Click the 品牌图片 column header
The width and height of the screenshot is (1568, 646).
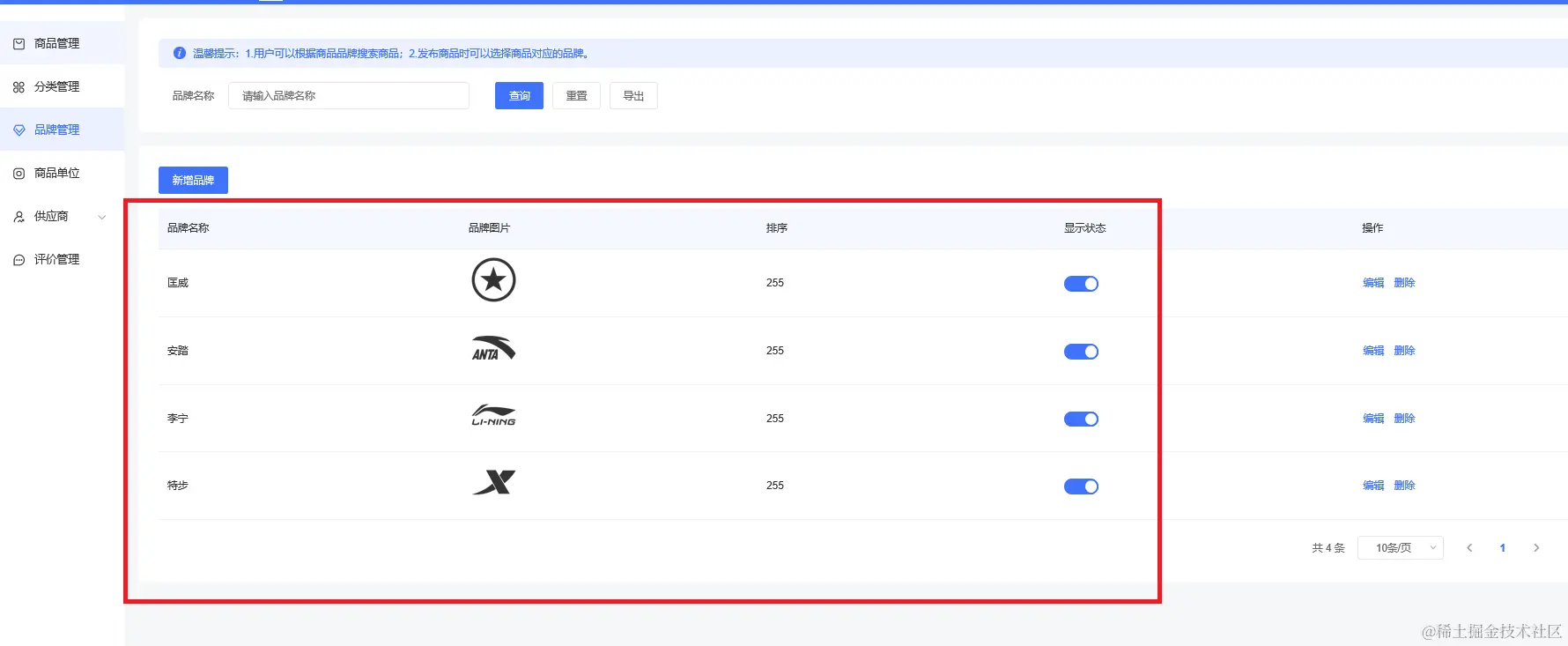coord(489,228)
